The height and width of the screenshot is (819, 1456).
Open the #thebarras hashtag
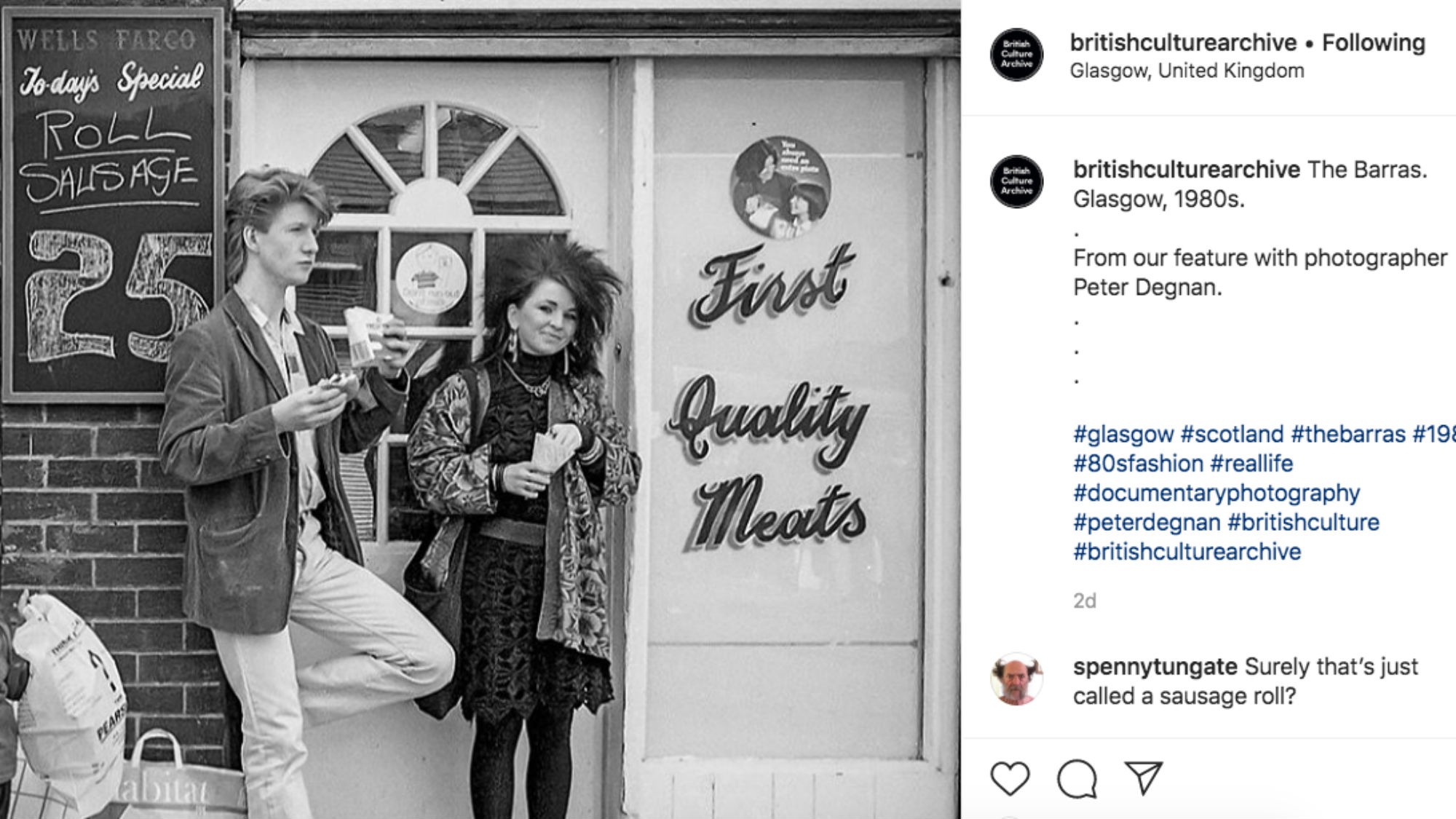coord(1348,434)
